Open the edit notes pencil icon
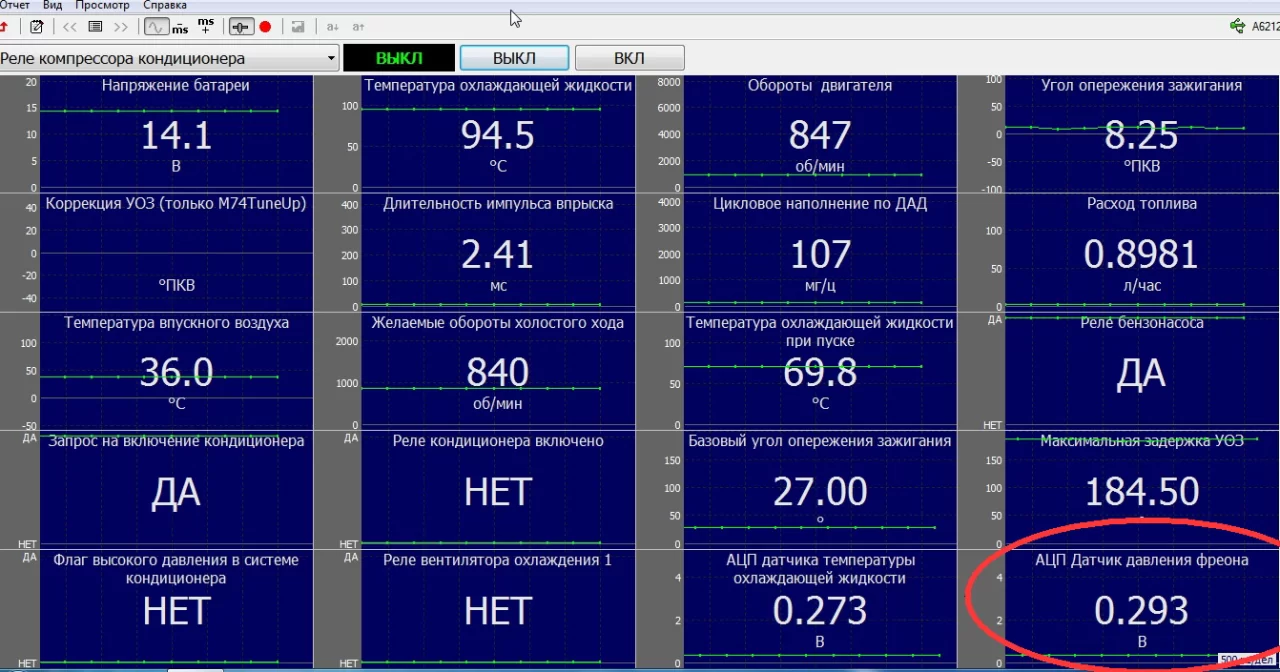This screenshot has width=1280, height=672. [x=37, y=27]
